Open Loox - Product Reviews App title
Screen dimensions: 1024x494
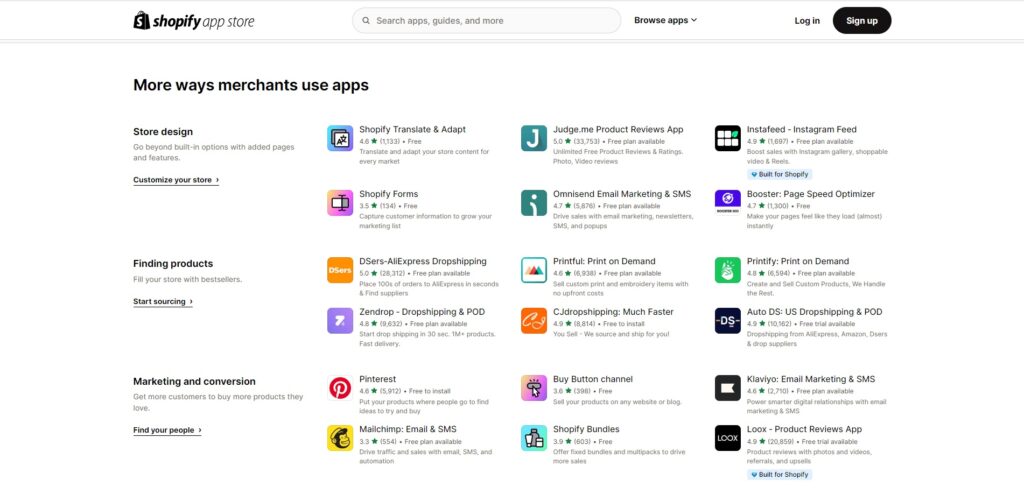point(805,429)
